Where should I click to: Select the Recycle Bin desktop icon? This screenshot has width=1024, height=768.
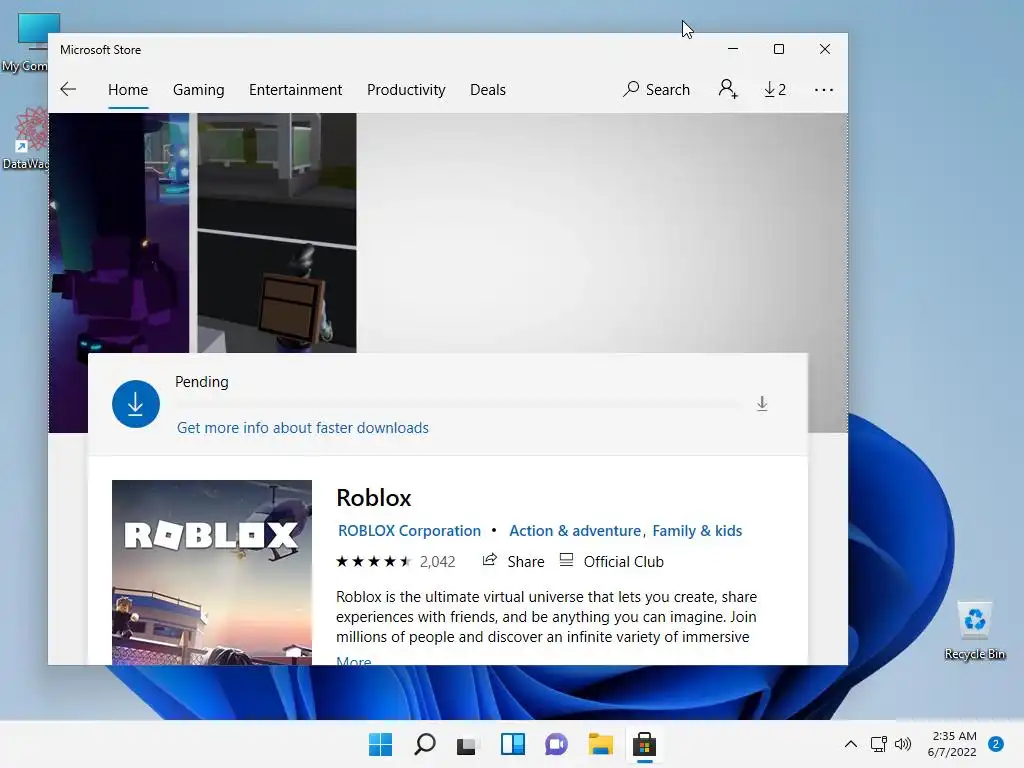pyautogui.click(x=974, y=630)
